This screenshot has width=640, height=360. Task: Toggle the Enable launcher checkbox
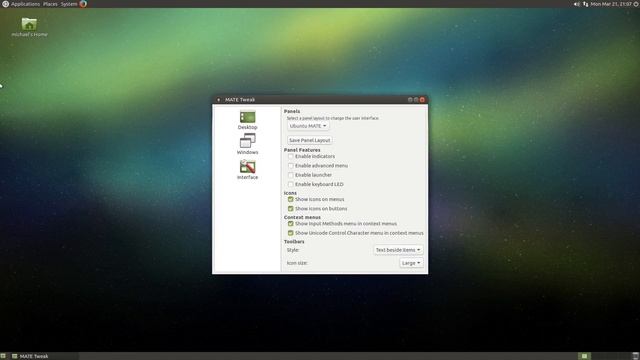(x=291, y=175)
